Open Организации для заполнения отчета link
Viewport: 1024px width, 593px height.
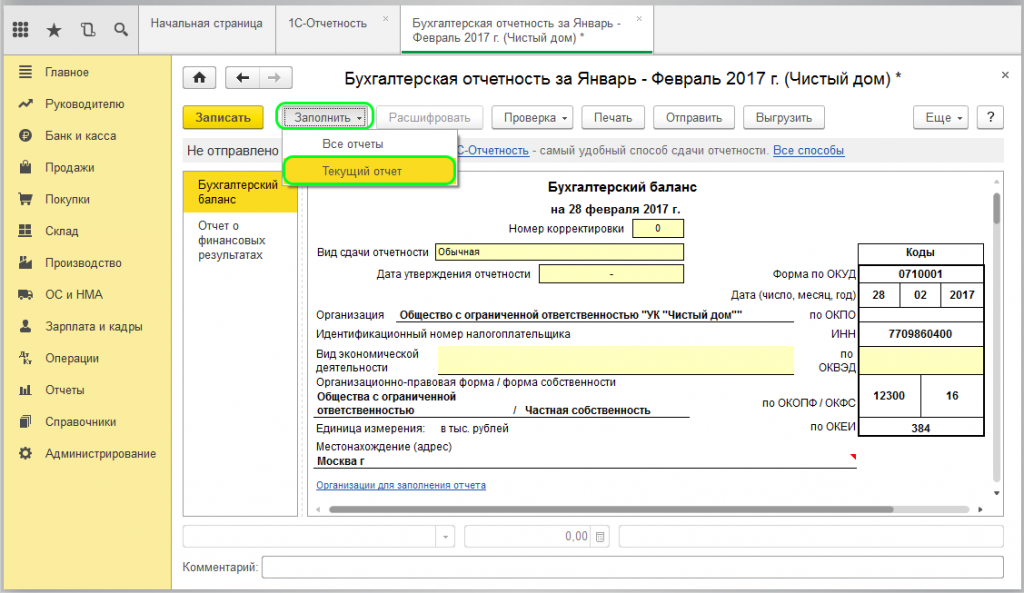[x=401, y=485]
